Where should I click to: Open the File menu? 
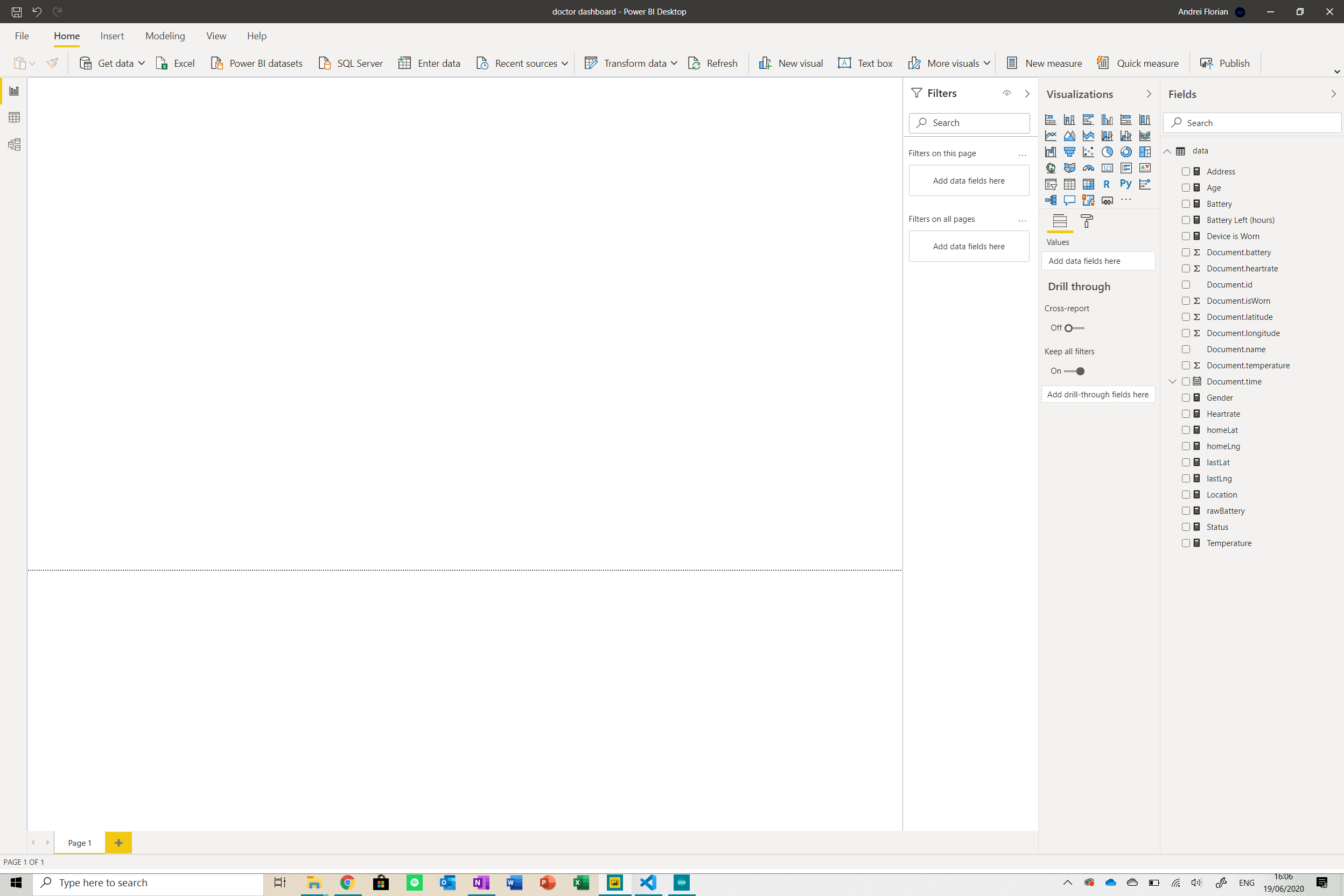[22, 36]
